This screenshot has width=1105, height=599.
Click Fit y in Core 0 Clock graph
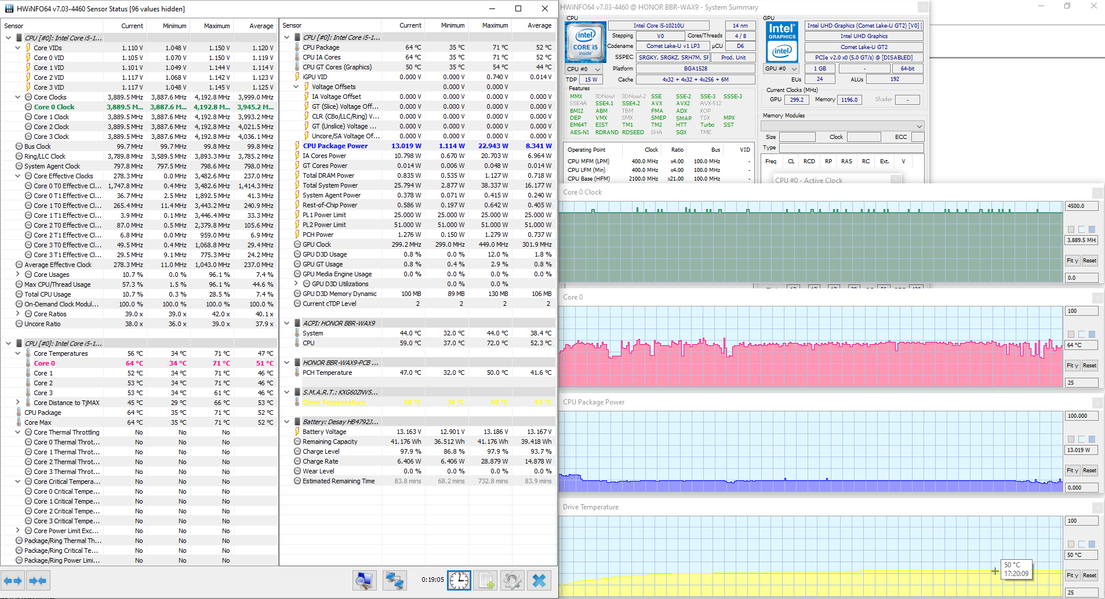coord(1072,260)
